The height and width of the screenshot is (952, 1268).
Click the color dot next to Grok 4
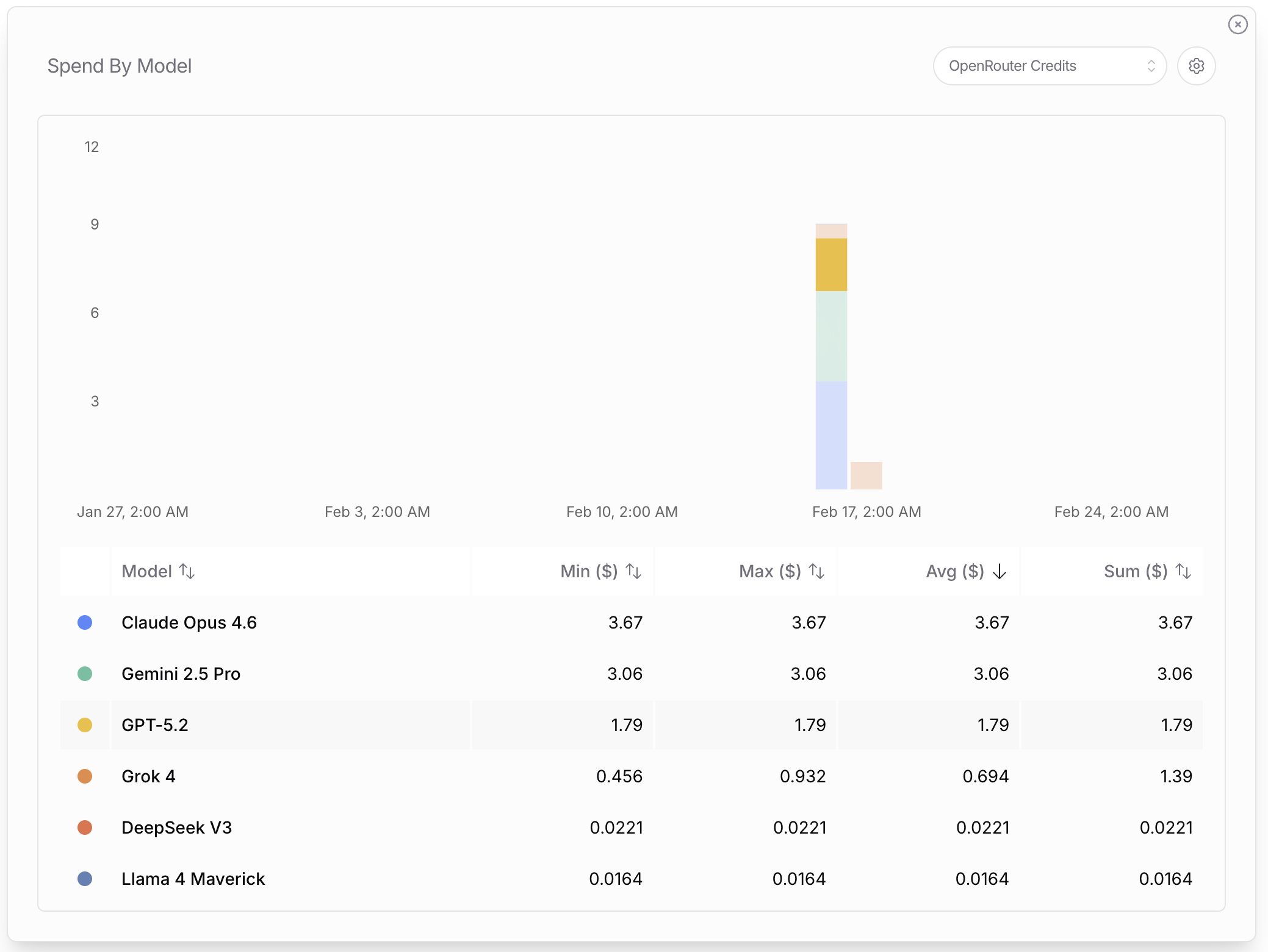point(85,776)
